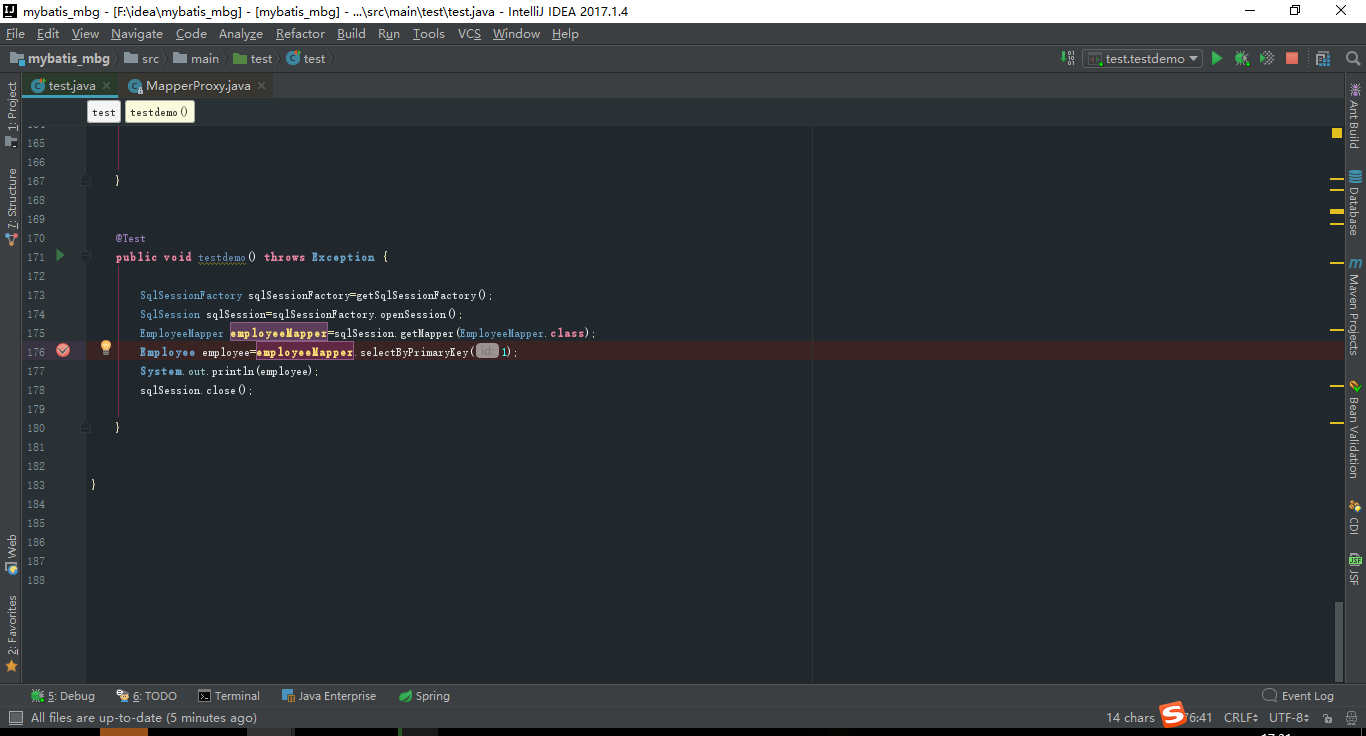Change line ending via CRLF selector
Viewport: 1366px width, 736px height.
(x=1240, y=717)
